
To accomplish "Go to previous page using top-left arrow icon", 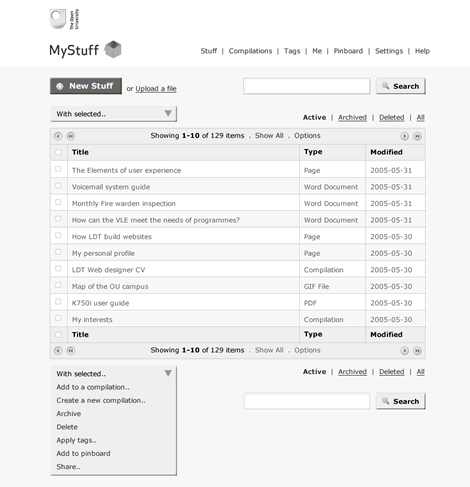I will pos(58,136).
